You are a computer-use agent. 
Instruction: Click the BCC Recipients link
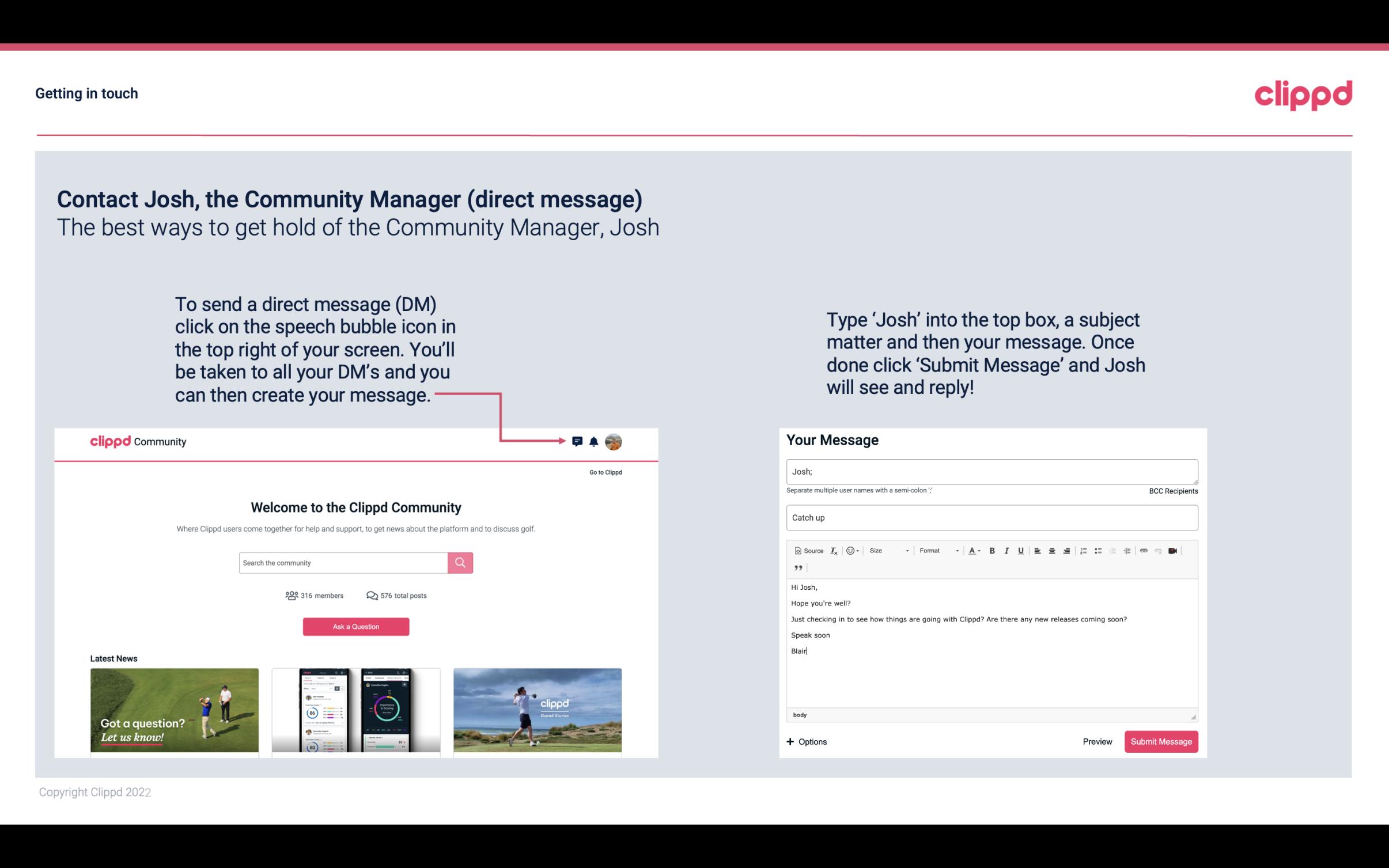[1171, 491]
